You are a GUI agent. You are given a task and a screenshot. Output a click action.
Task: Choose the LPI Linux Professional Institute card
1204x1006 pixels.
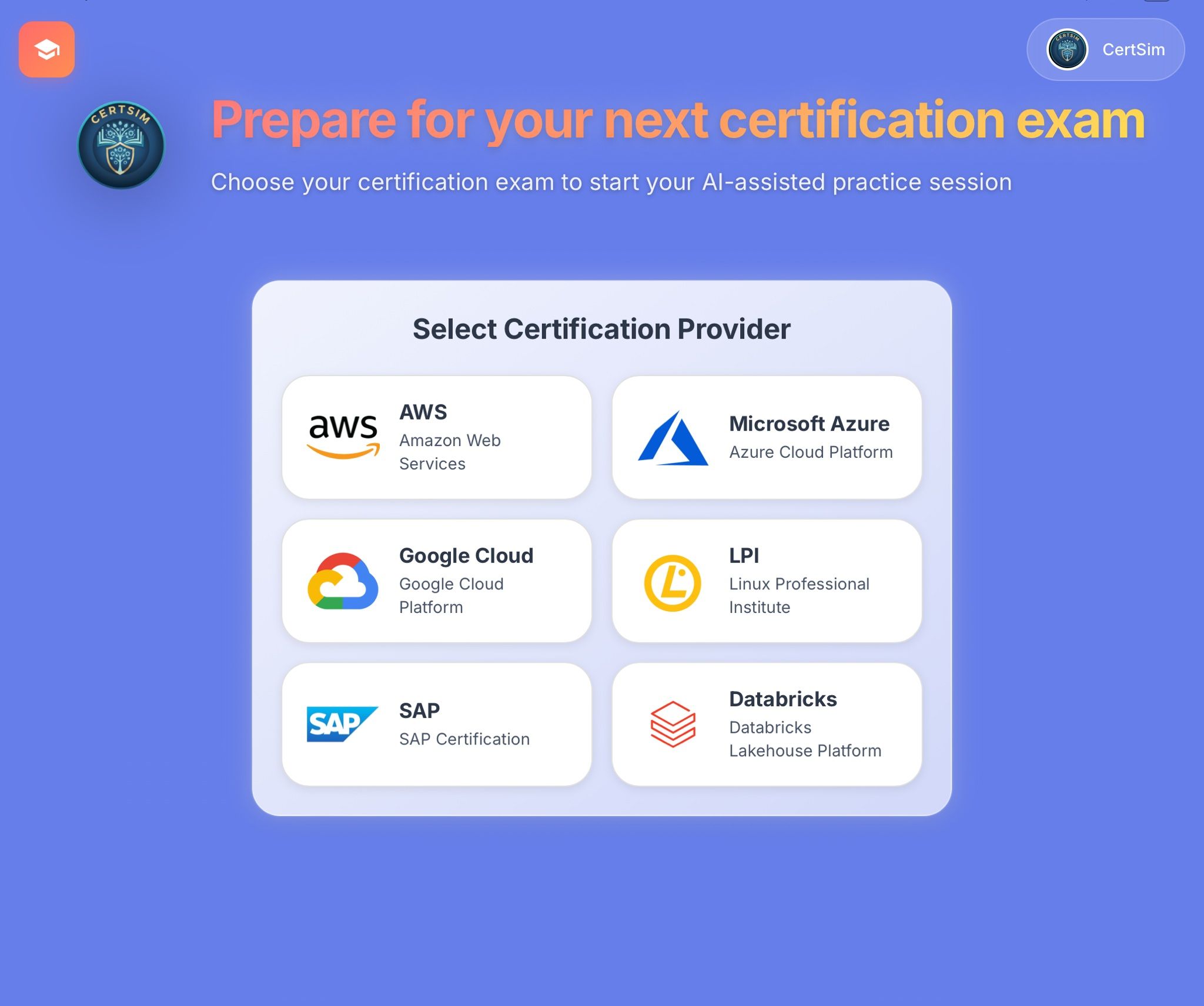[x=767, y=581]
